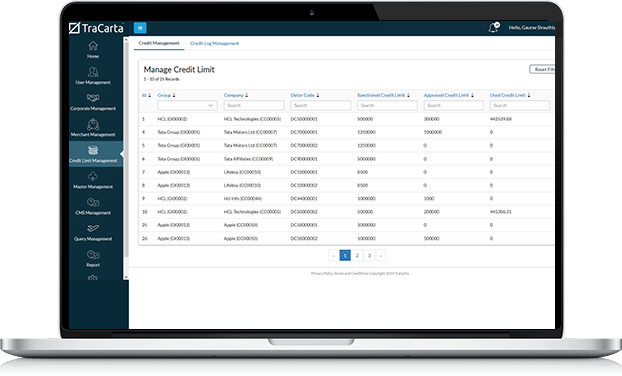Go to next page arrow
This screenshot has width=622, height=376.
[381, 256]
